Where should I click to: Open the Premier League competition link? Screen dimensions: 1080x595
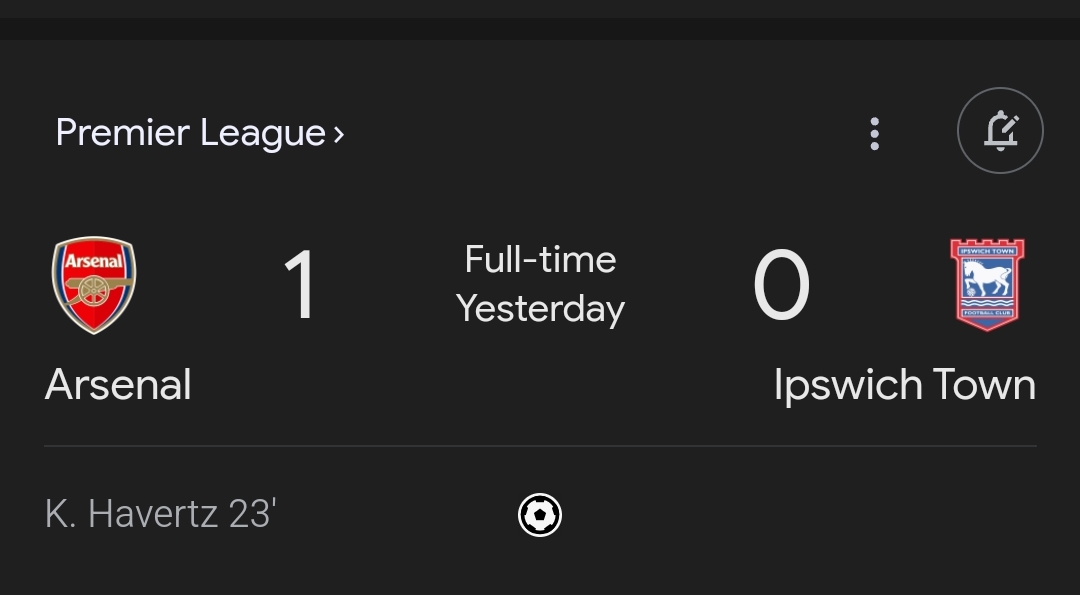(x=190, y=133)
